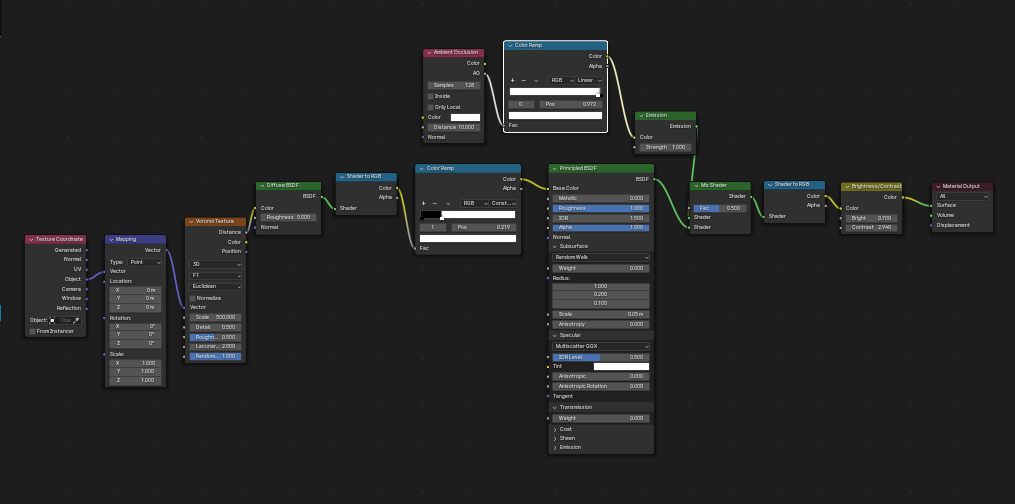Click Diffuse BSDF output socket
1015x504 pixels.
point(321,196)
